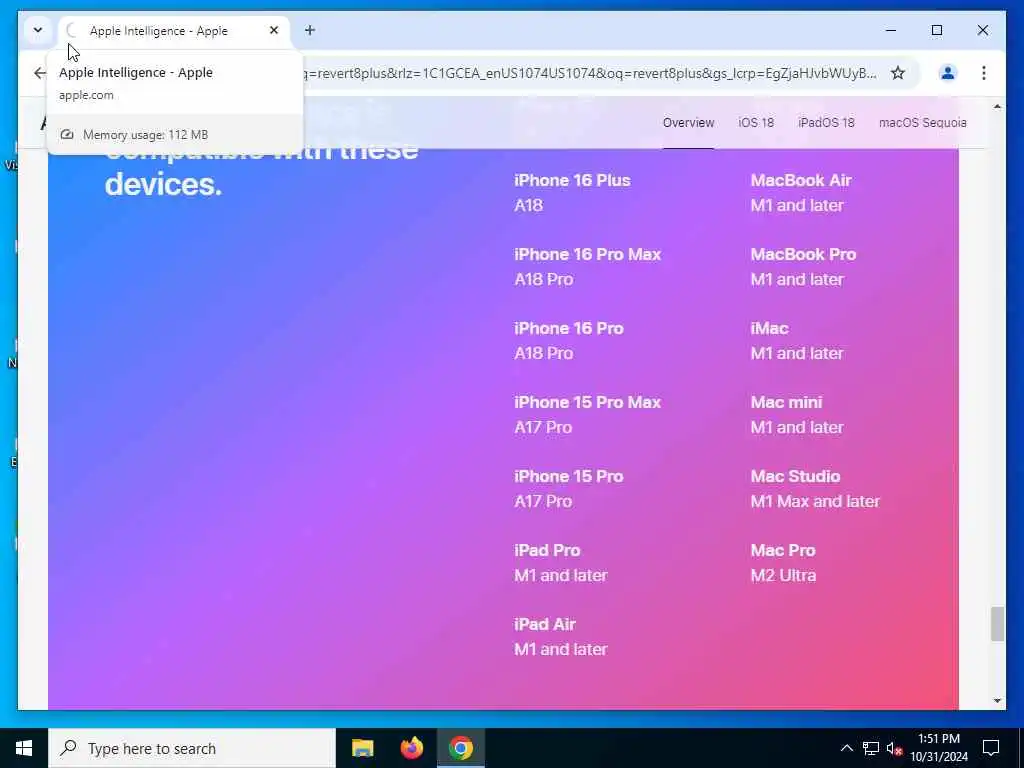Open the network status tray icon

(871, 748)
